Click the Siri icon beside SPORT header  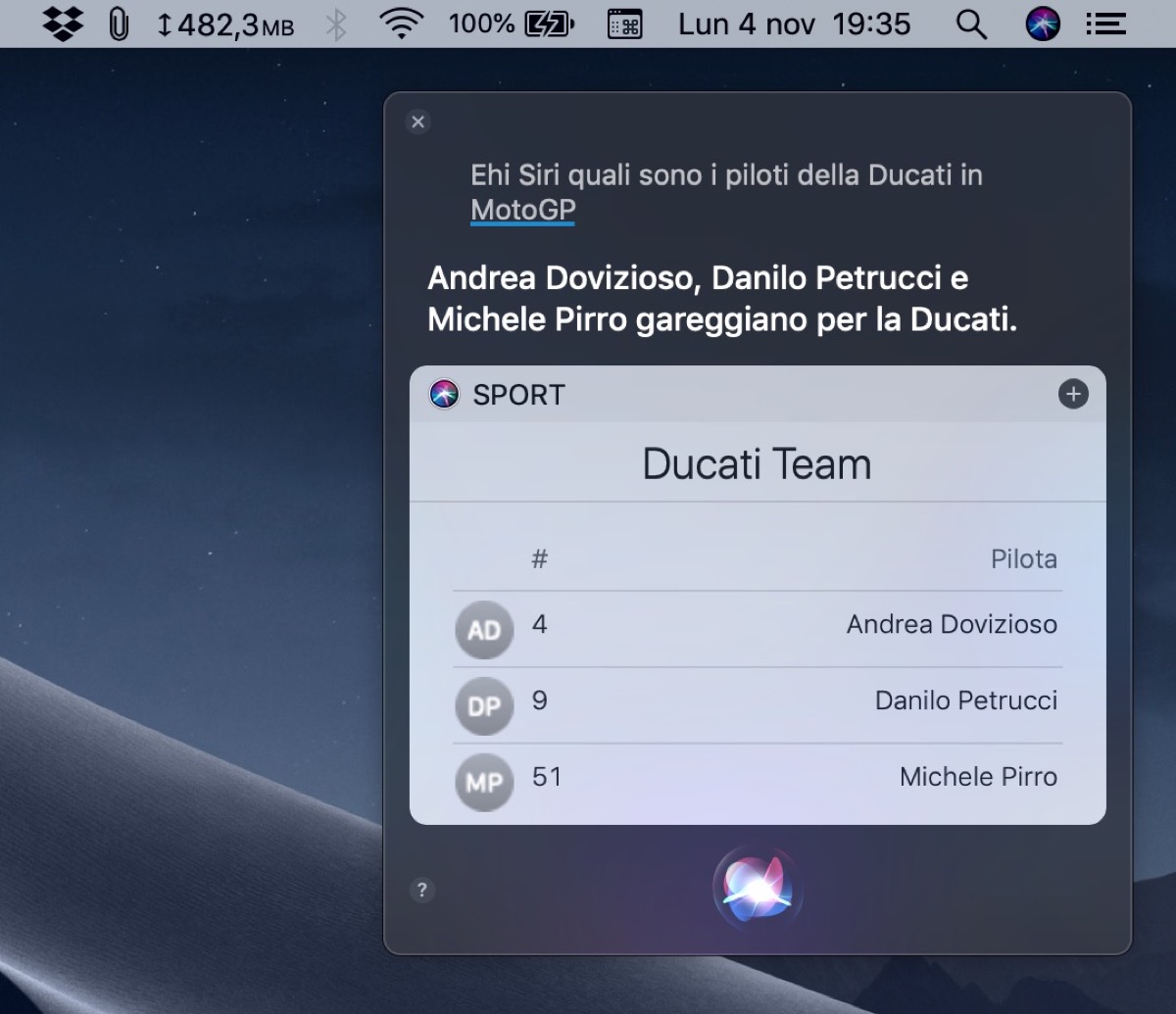tap(445, 394)
